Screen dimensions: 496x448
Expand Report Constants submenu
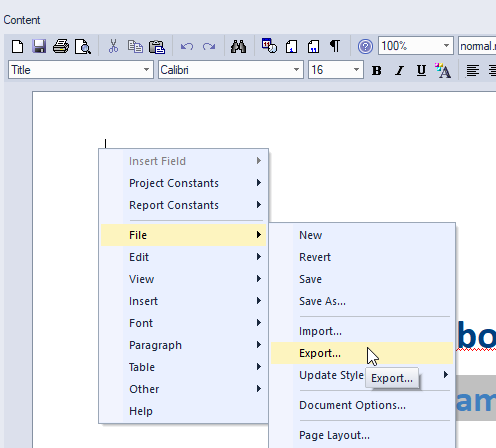pos(183,205)
